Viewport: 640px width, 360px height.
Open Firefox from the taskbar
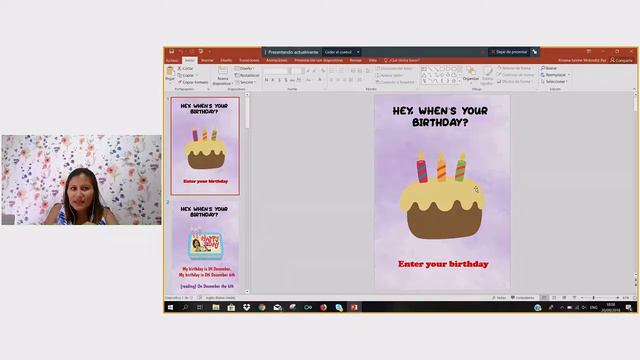[x=324, y=307]
